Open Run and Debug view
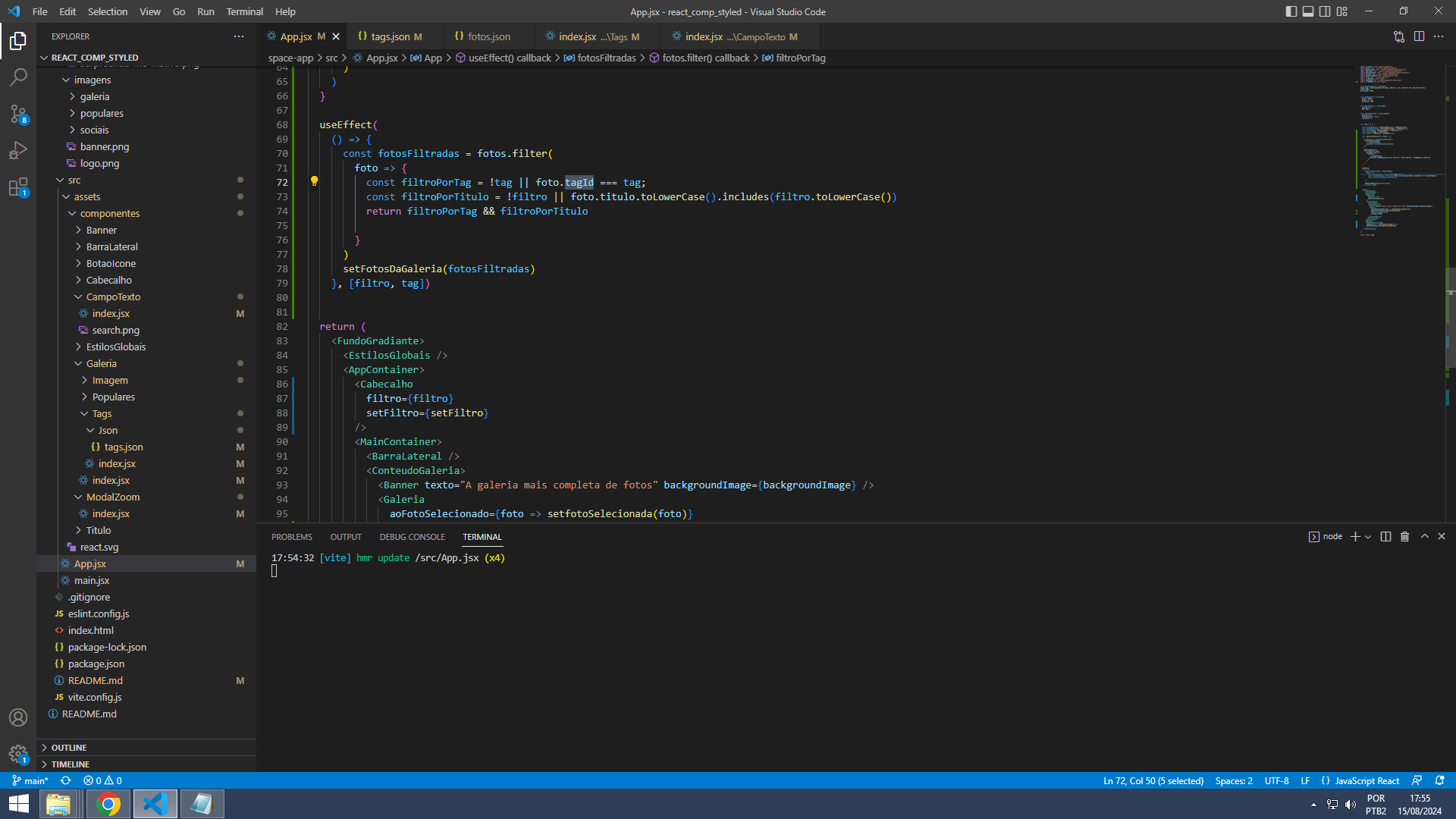Screen dimensions: 1456x819 click(18, 150)
